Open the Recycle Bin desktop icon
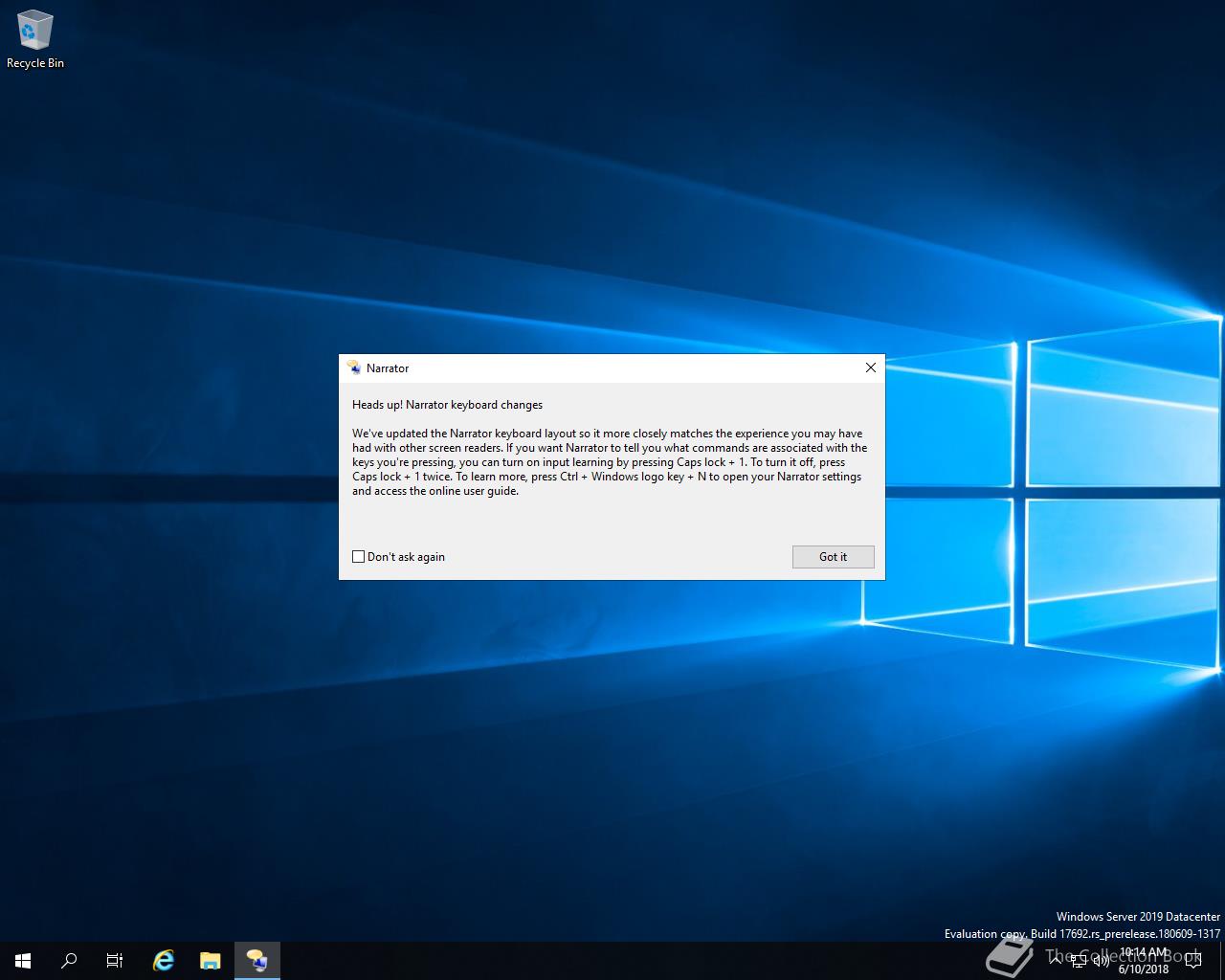Image resolution: width=1225 pixels, height=980 pixels. pyautogui.click(x=35, y=40)
